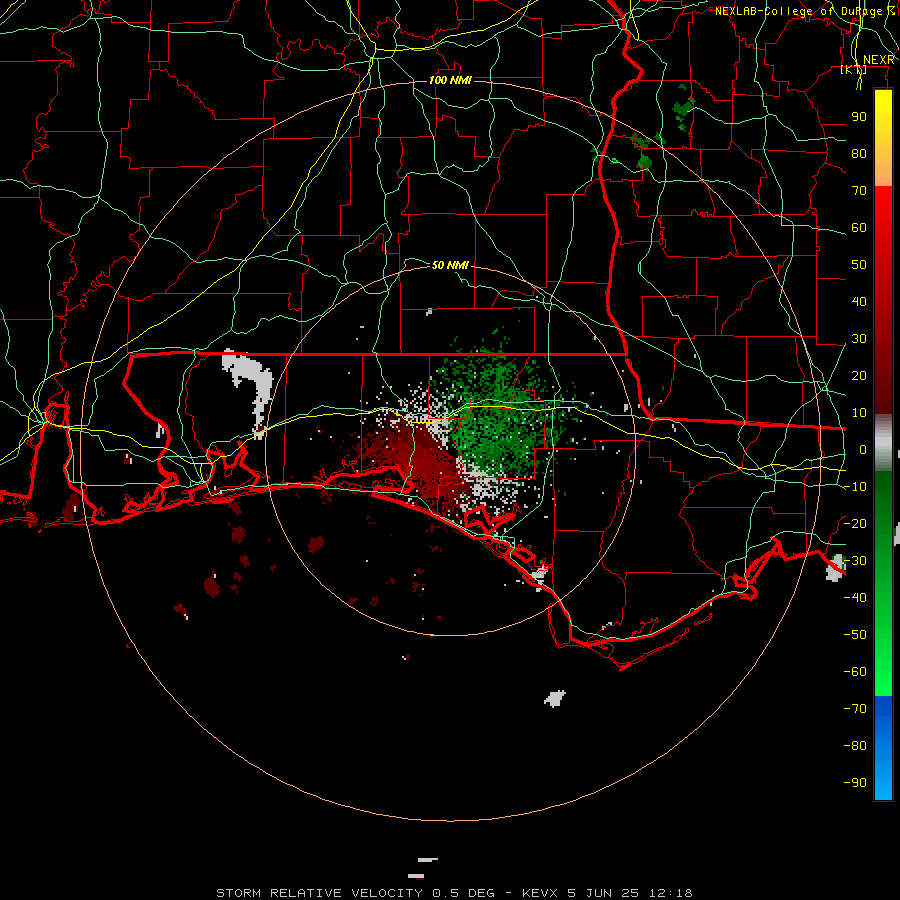This screenshot has width=900, height=900.
Task: Click the -20 value on velocity scale
Action: click(855, 523)
